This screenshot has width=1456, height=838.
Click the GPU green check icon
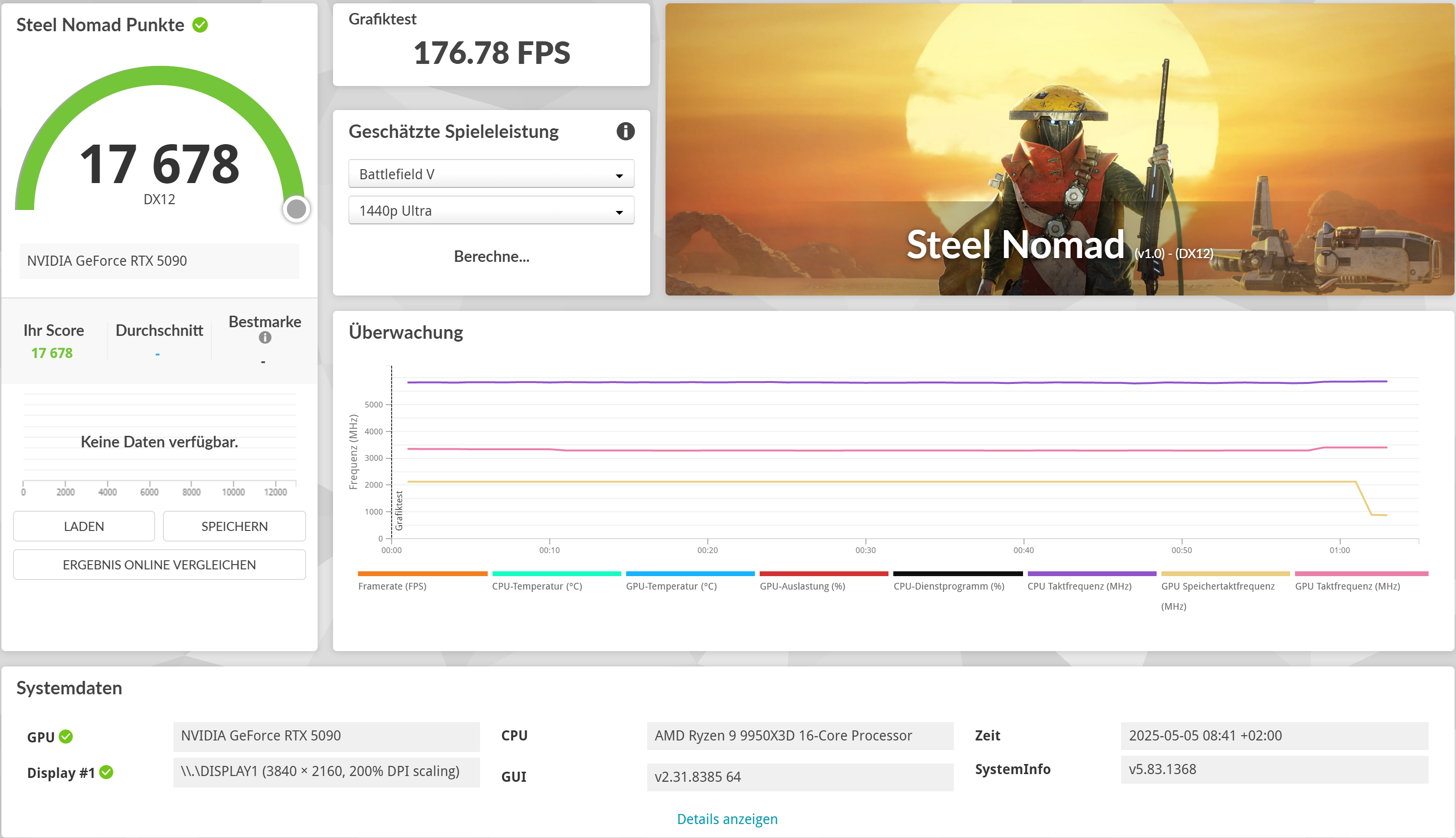pyautogui.click(x=66, y=737)
